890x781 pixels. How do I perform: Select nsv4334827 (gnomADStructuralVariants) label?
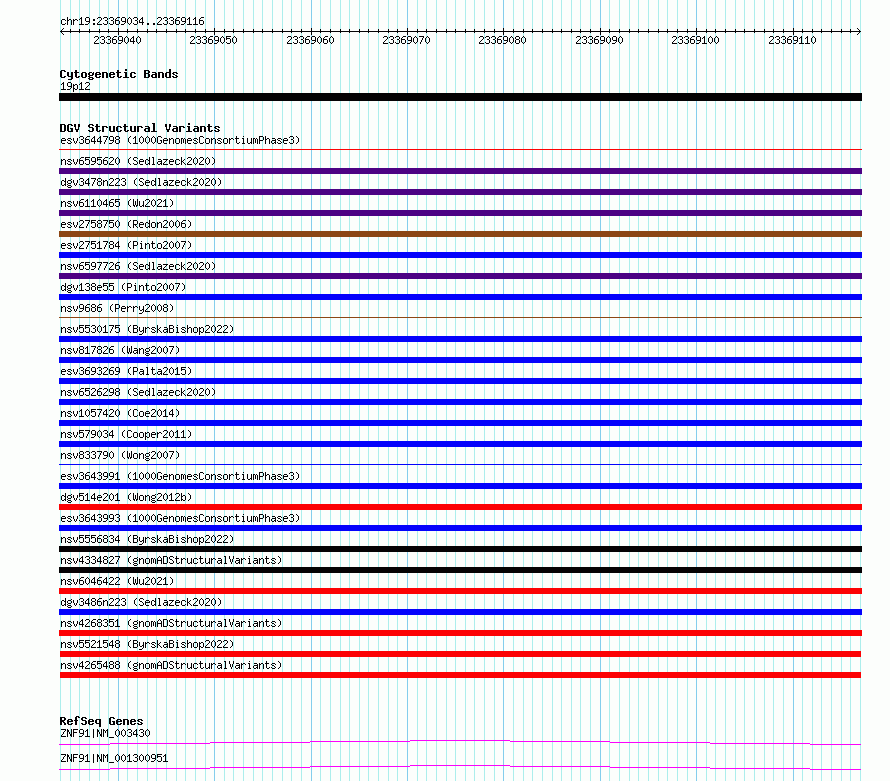pos(171,560)
